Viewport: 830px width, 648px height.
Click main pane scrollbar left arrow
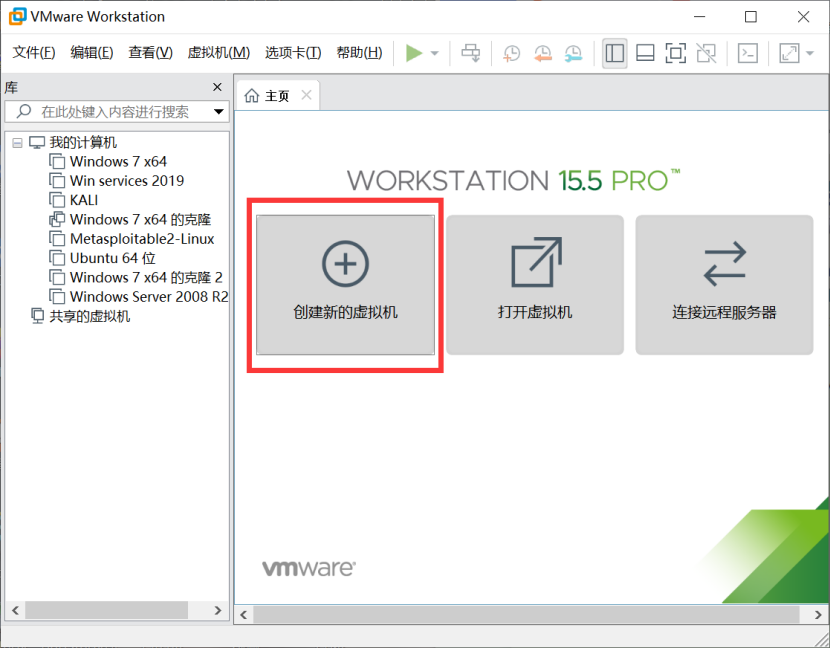point(243,615)
